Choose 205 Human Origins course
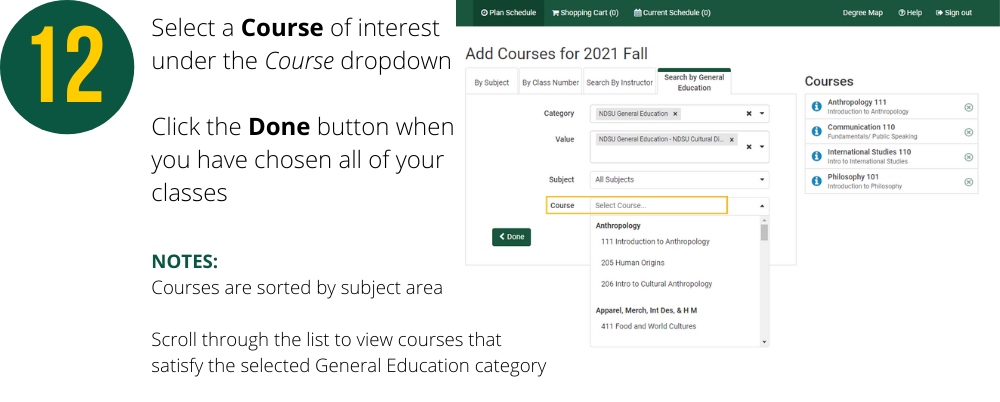 633,263
